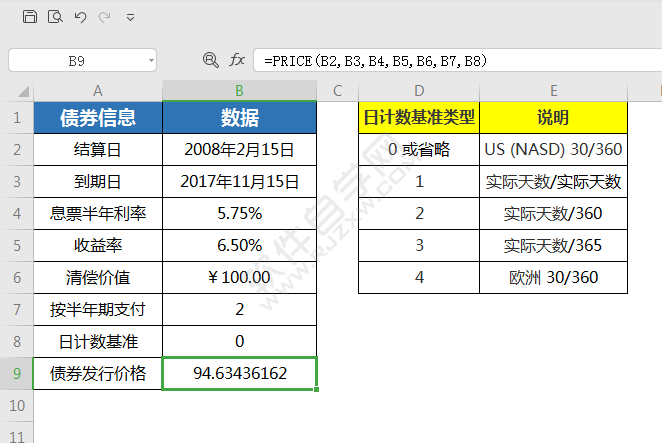Image resolution: width=662 pixels, height=443 pixels.
Task: Click cell ¥100.00
Action: 239,277
